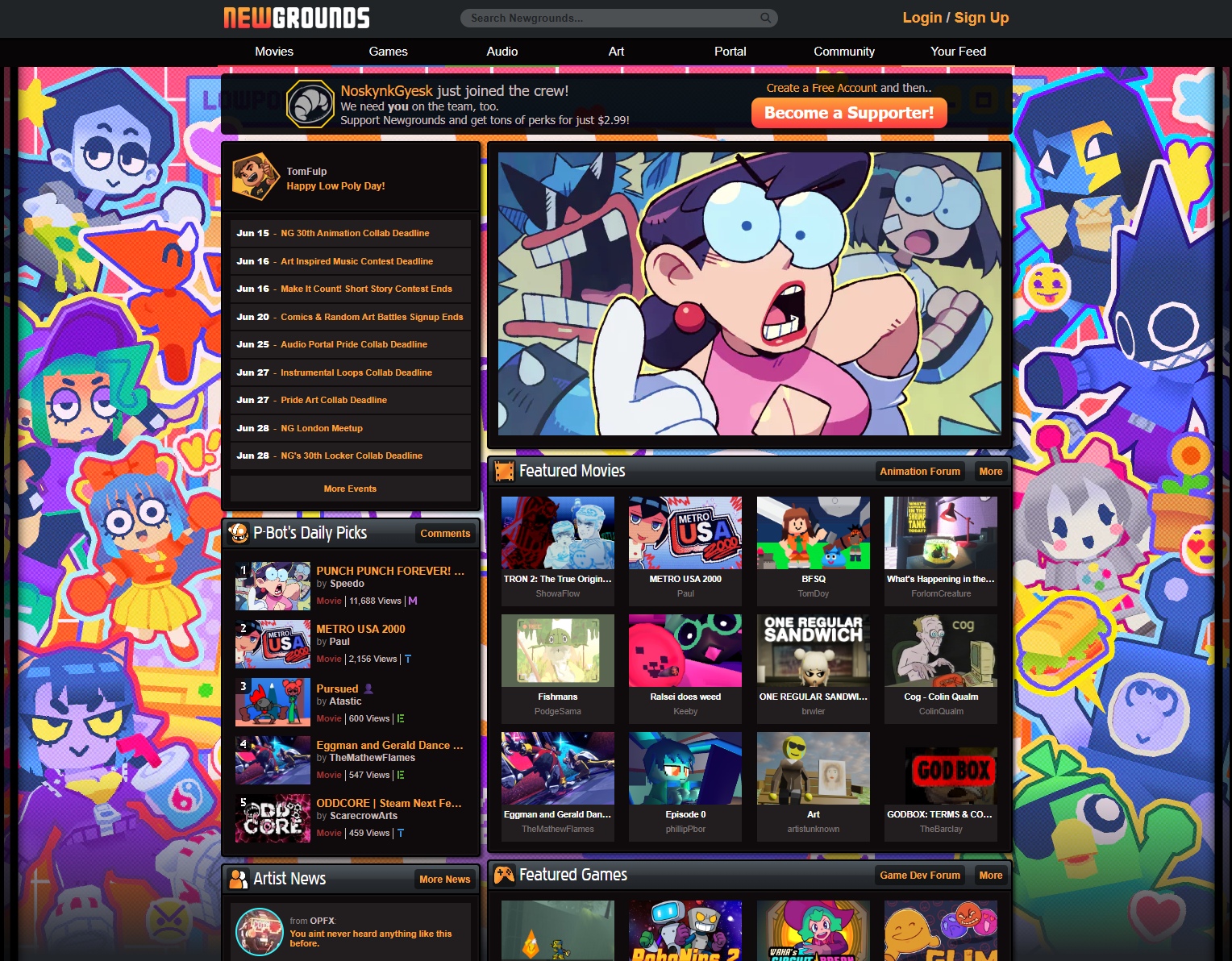Click the Featured Movies film icon

click(x=505, y=471)
